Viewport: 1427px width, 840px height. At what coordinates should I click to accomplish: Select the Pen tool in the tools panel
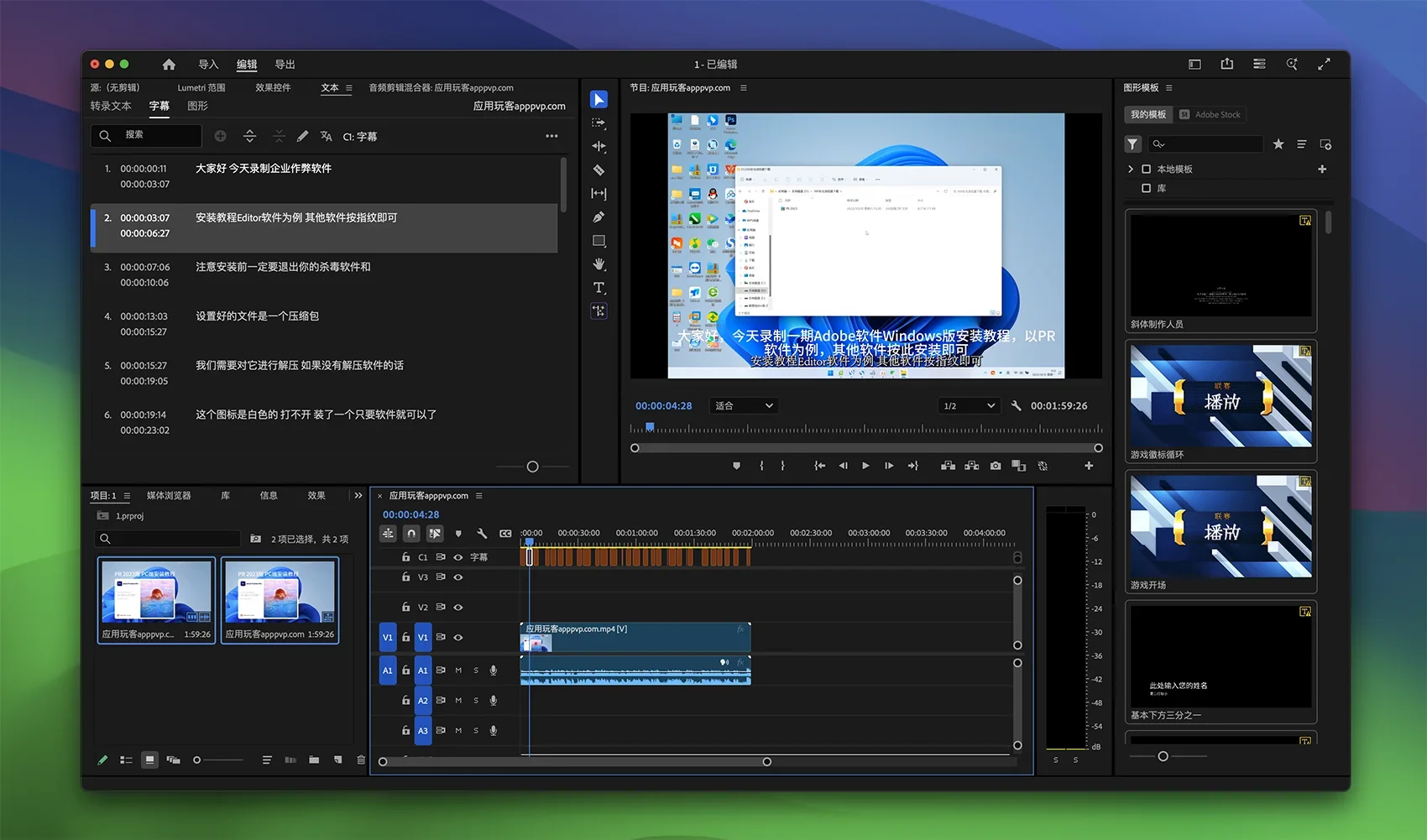point(599,217)
